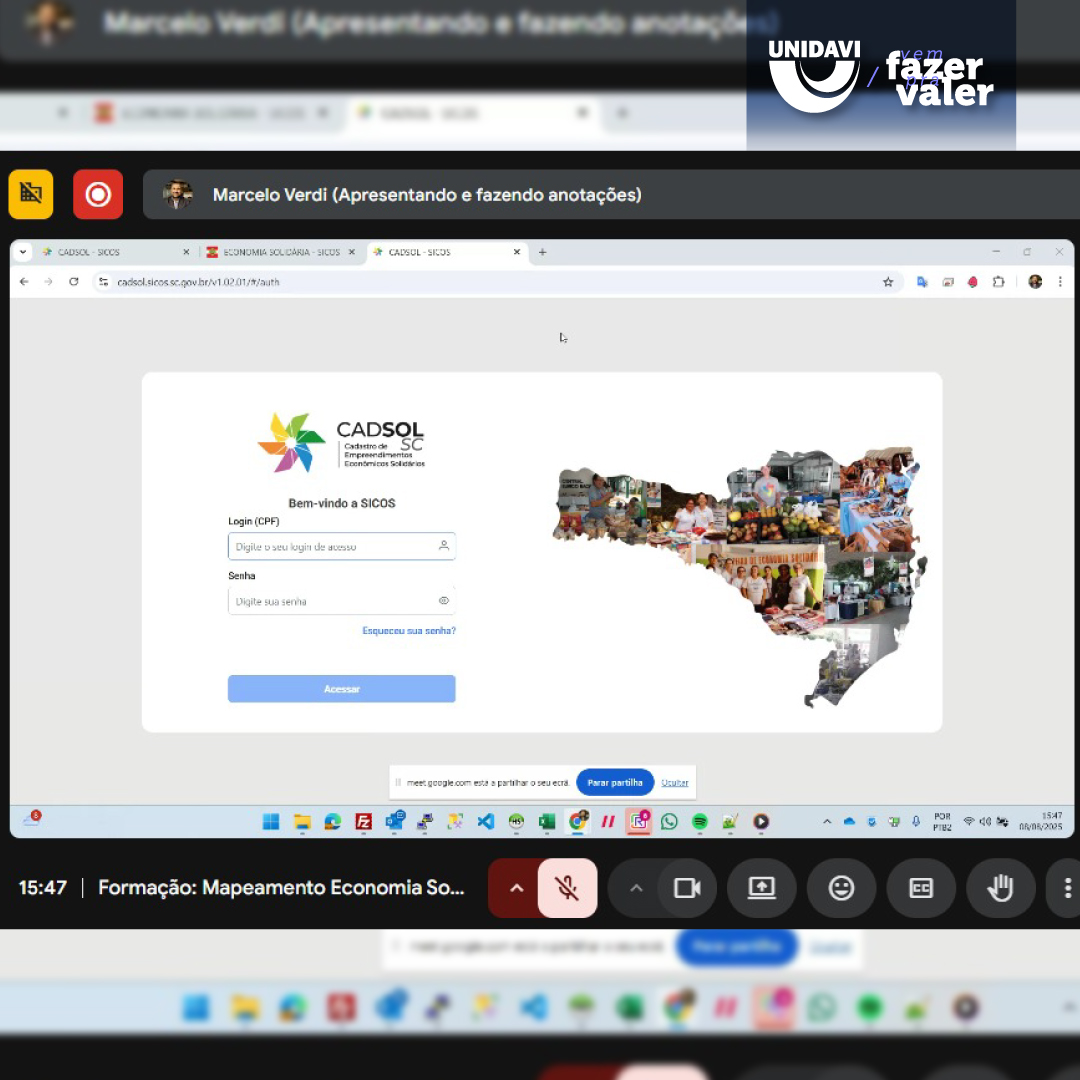The image size is (1080, 1080).
Task: Click the OneDrive cloud icon in system tray
Action: (x=849, y=821)
